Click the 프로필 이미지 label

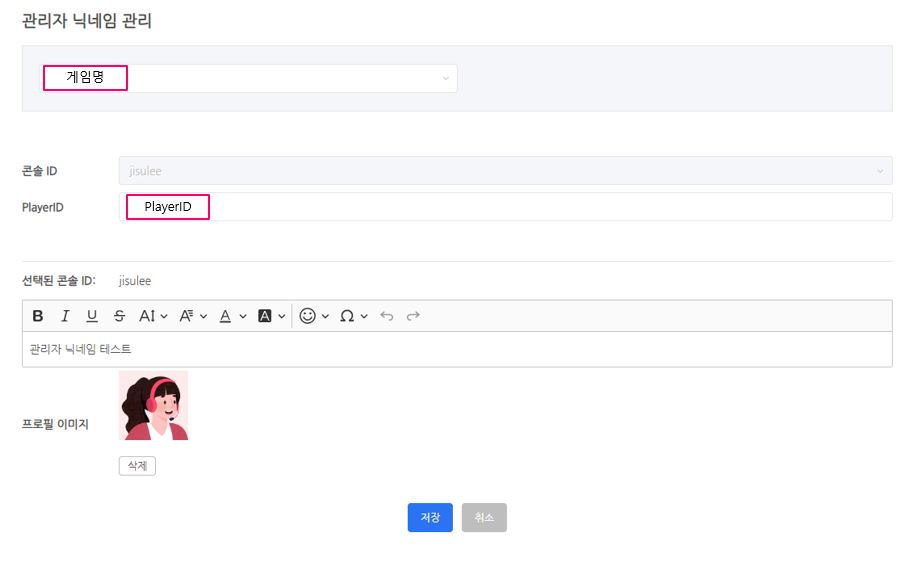coord(55,424)
